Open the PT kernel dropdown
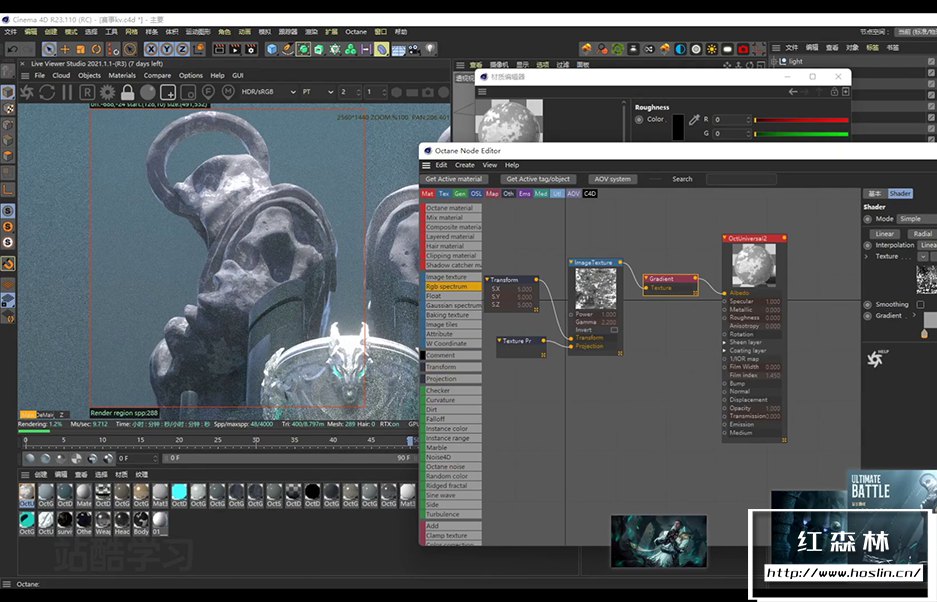Image resolution: width=937 pixels, height=602 pixels. [316, 92]
